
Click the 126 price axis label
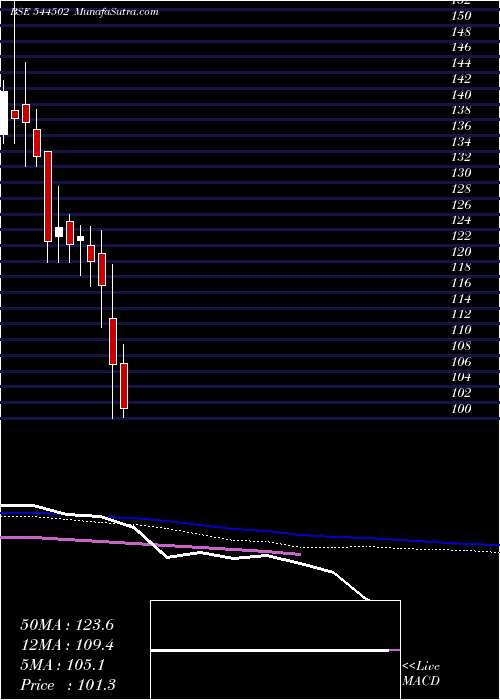click(461, 204)
